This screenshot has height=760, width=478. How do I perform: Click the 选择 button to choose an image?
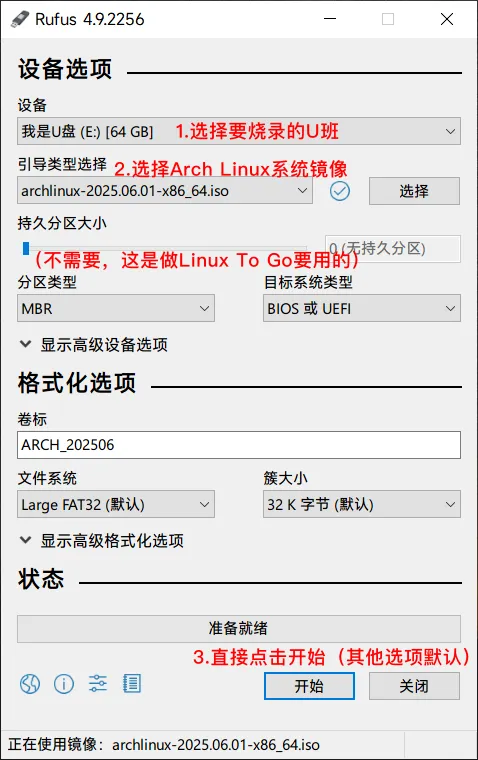coord(414,191)
